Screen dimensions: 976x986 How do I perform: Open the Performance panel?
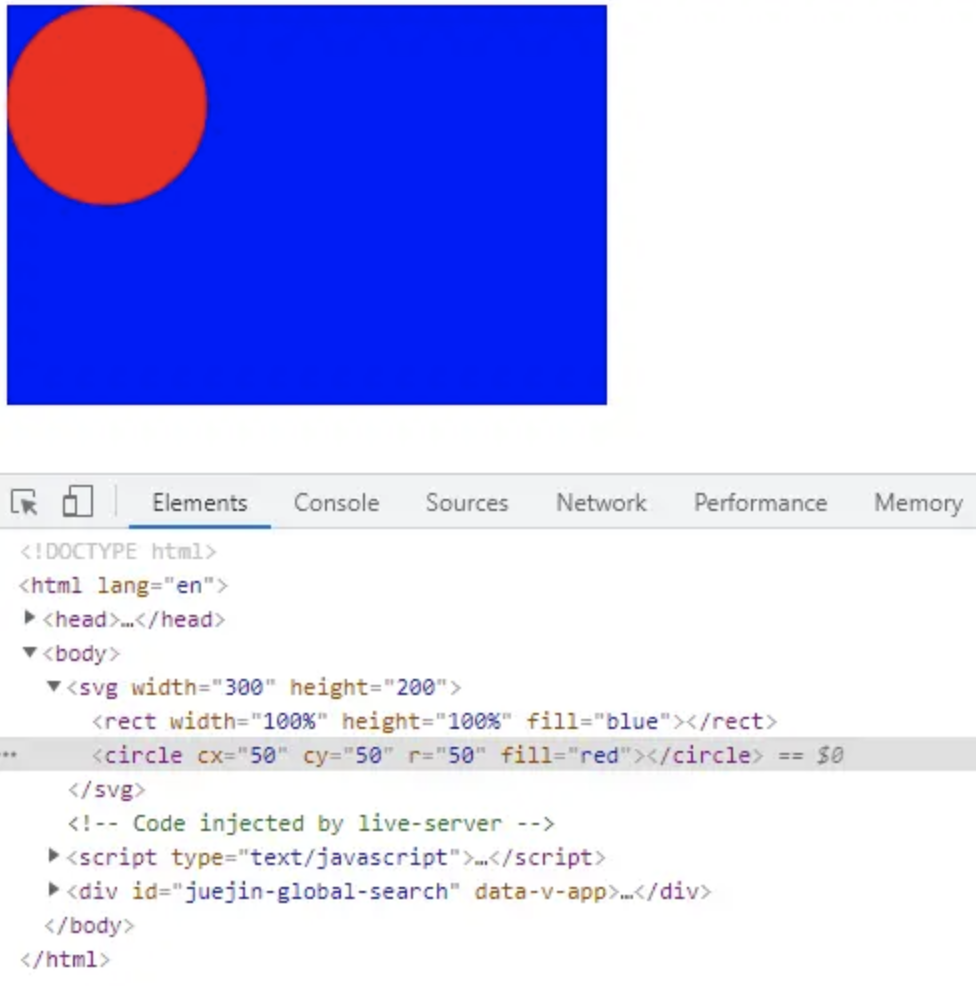click(759, 503)
